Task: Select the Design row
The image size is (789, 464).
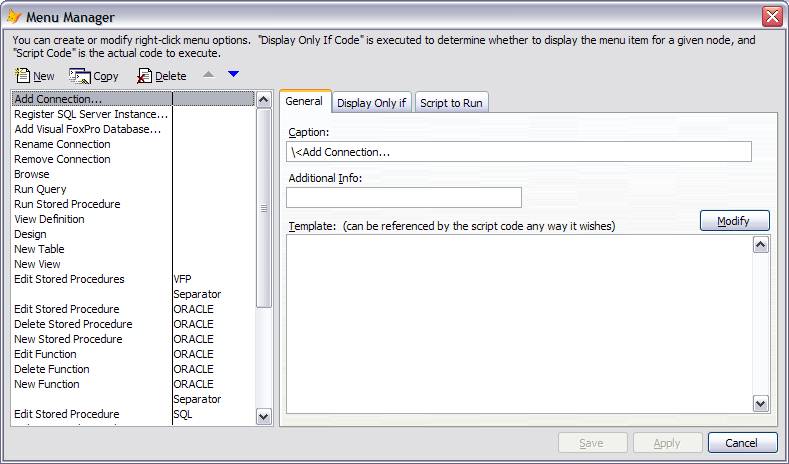Action: (x=133, y=235)
